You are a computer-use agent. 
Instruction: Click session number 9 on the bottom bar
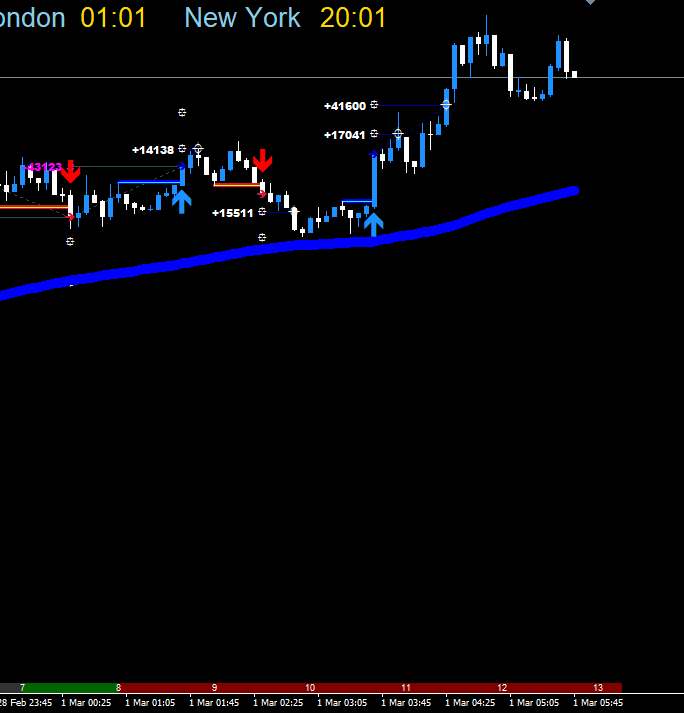(215, 688)
